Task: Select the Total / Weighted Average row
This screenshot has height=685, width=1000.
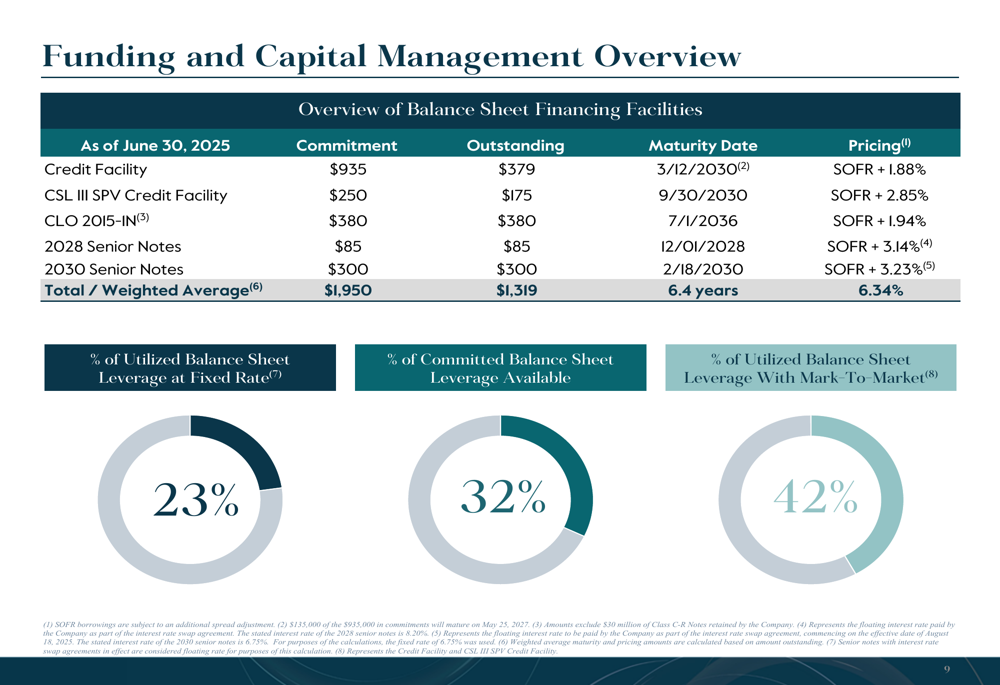Action: (500, 290)
